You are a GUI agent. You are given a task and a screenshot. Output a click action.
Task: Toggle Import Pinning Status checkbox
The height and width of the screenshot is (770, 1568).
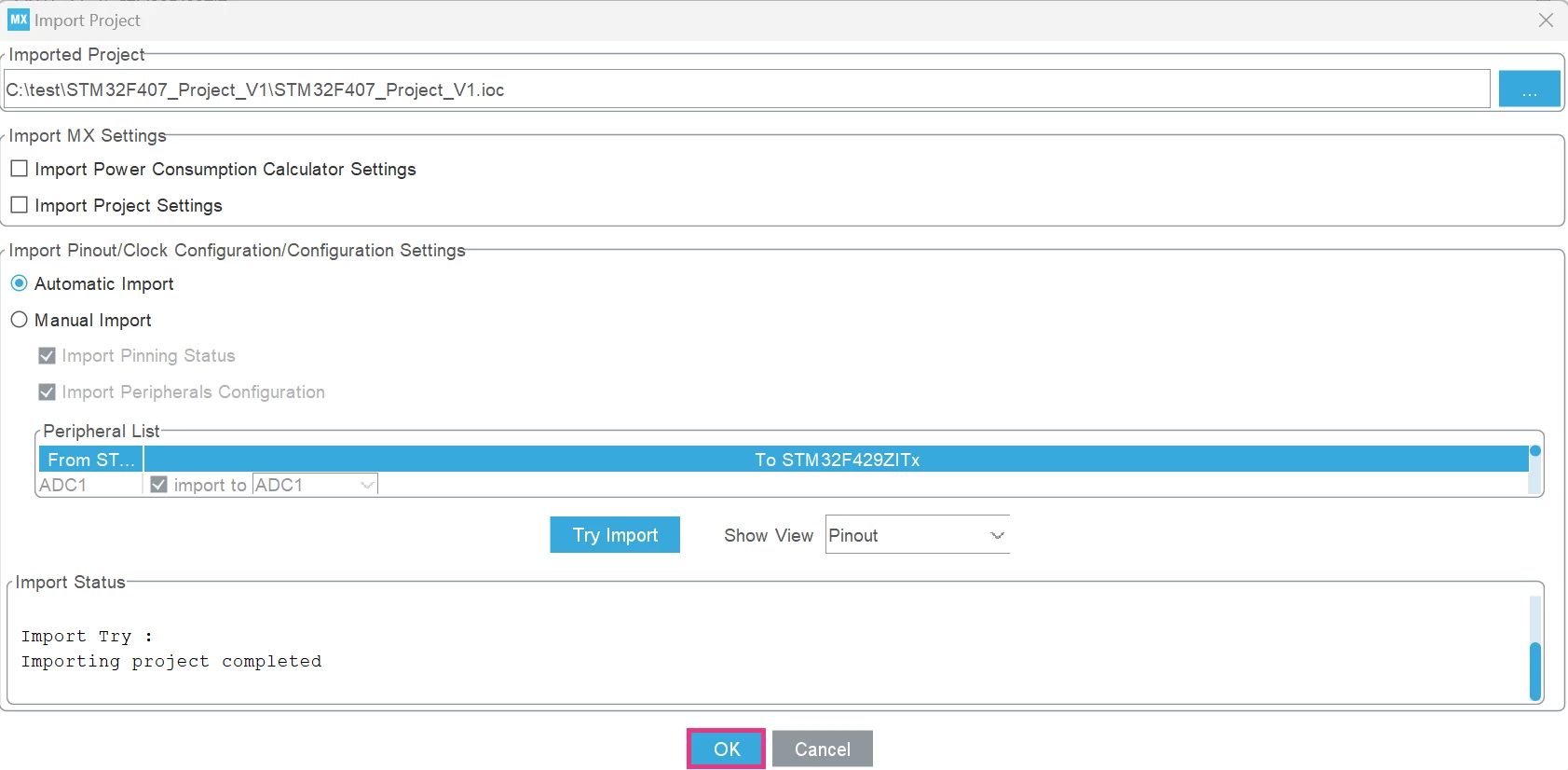47,356
